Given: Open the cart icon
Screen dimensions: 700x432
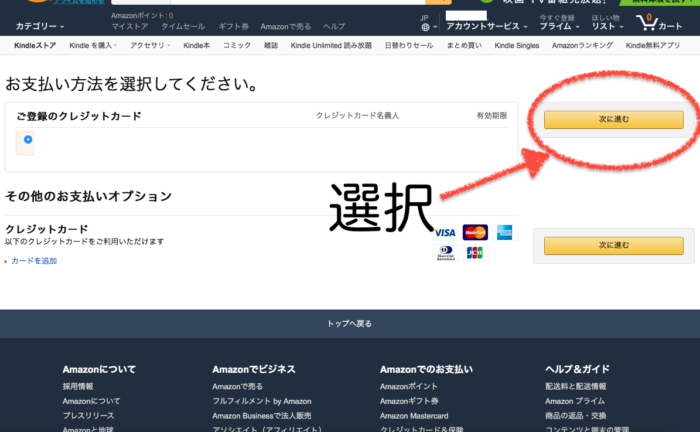Looking at the screenshot, I should [x=659, y=22].
